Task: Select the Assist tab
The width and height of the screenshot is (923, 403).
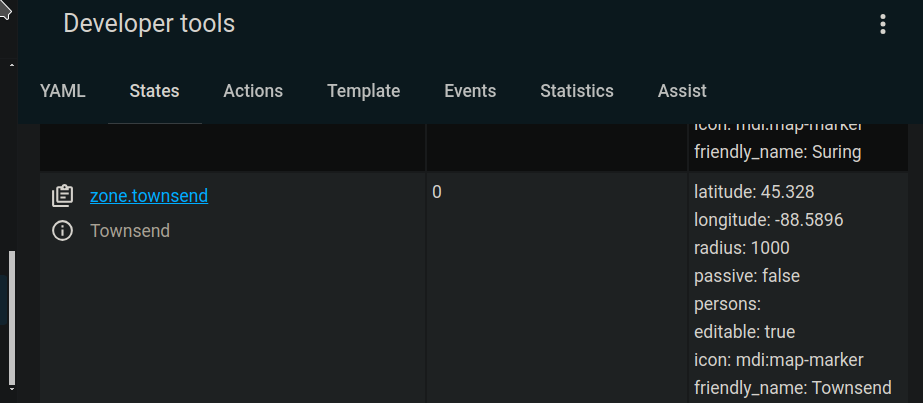Action: (x=682, y=91)
